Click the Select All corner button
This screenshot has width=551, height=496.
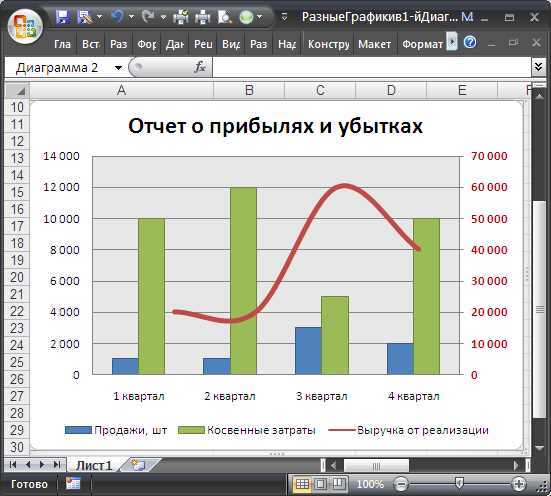coord(17,90)
